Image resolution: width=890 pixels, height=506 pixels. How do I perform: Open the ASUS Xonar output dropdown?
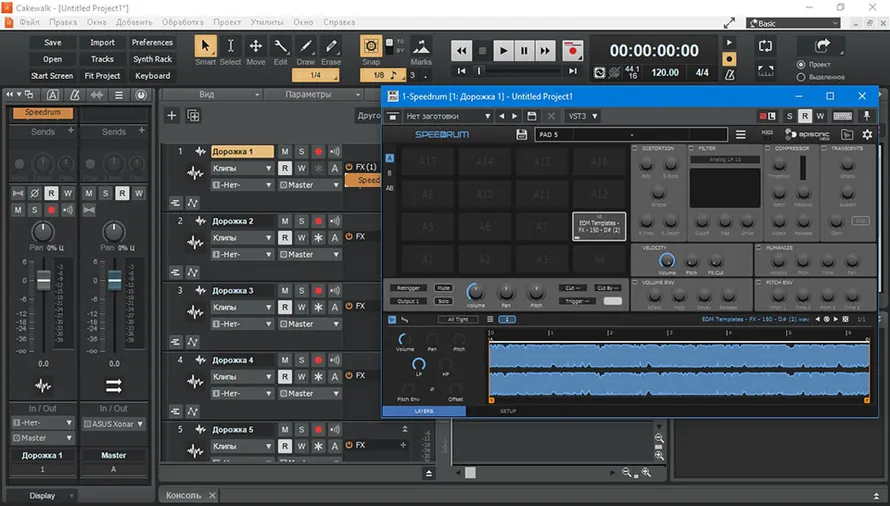point(114,424)
